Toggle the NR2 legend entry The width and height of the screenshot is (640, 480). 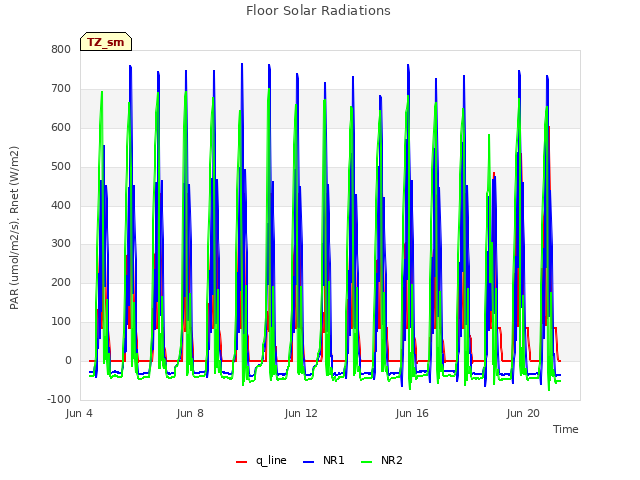(x=382, y=461)
